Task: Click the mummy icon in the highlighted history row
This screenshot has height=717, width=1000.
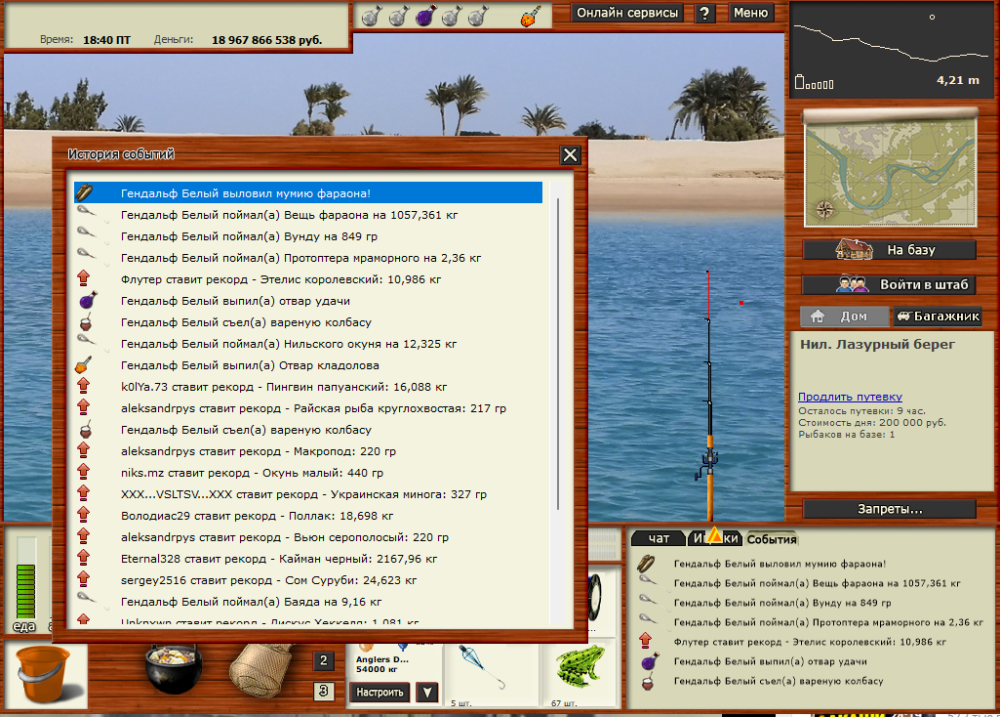Action: (x=85, y=192)
